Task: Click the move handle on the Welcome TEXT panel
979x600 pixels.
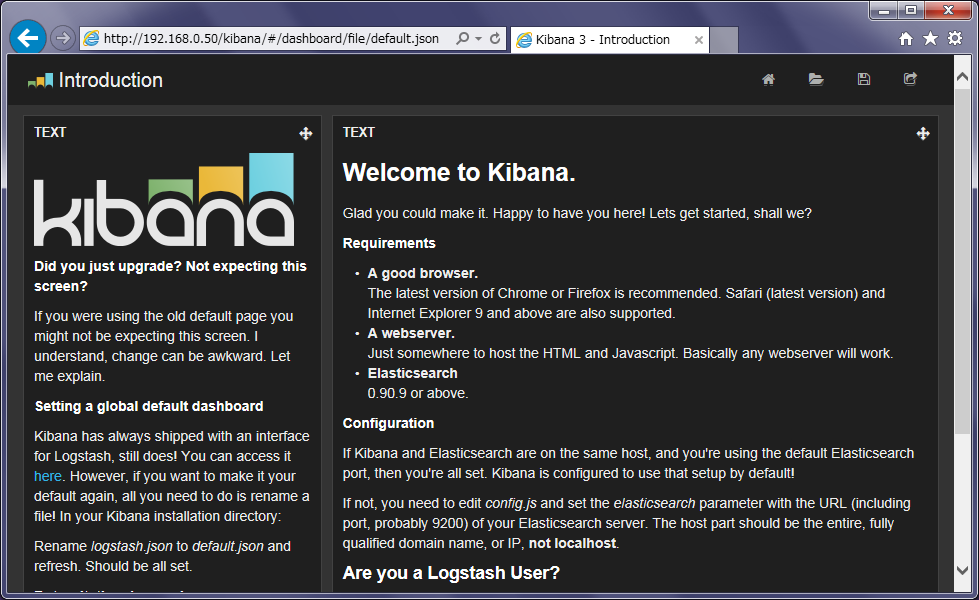Action: (923, 133)
